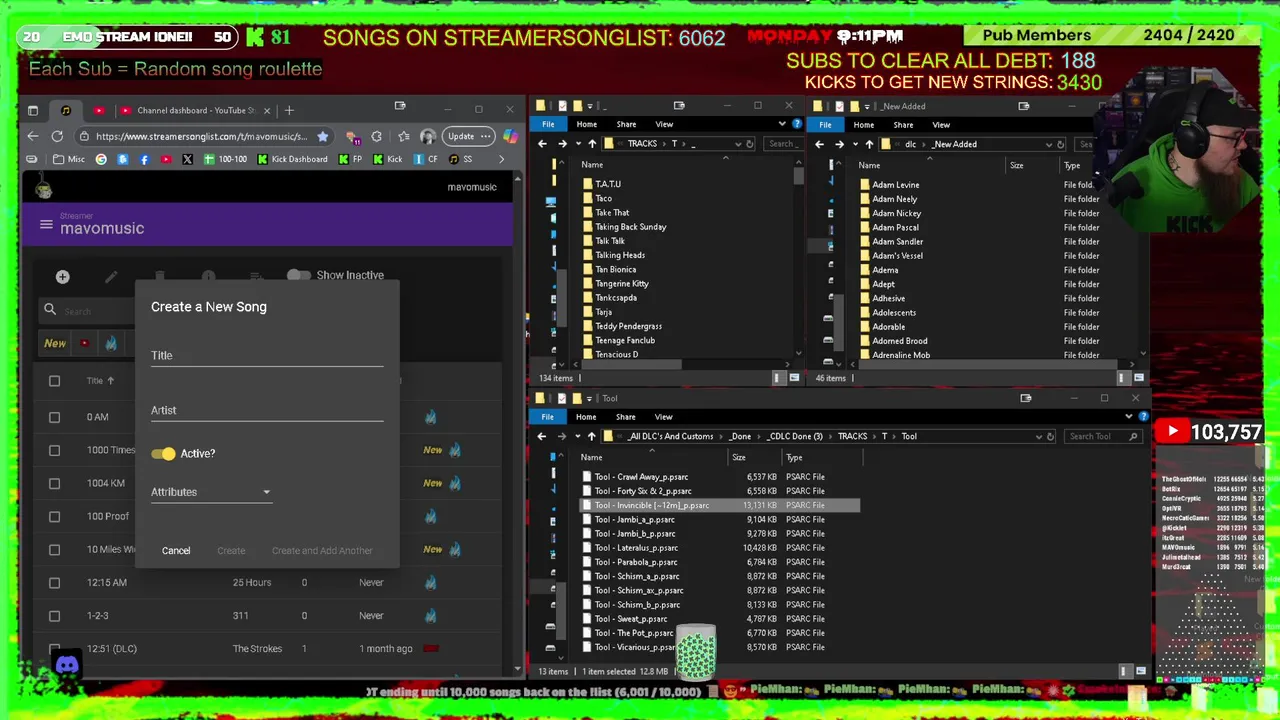Check the box for 12:15 AM row
1280x720 pixels.
coord(54,582)
